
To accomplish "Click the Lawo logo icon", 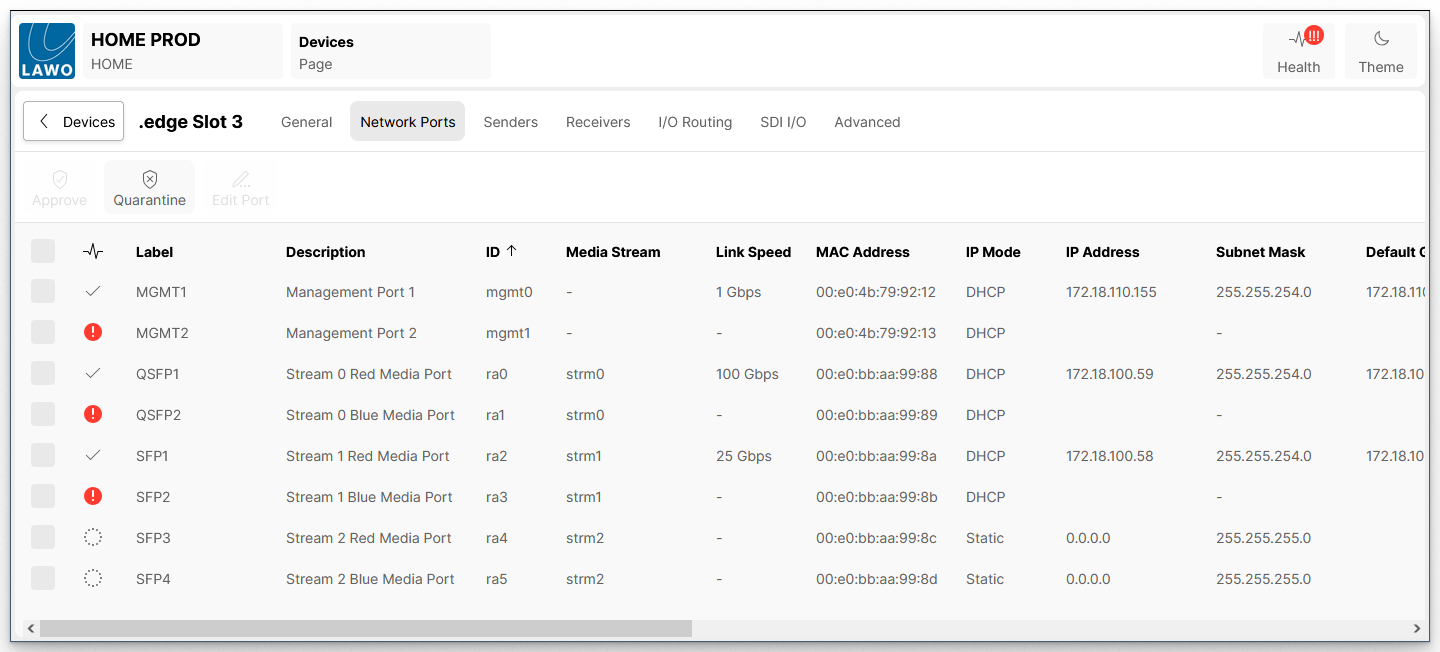I will pyautogui.click(x=47, y=51).
